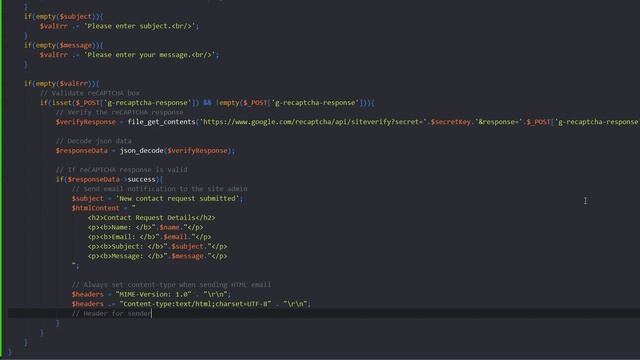The image size is (640, 360).
Task: Click the if($responseData->success) line
Action: pos(109,180)
